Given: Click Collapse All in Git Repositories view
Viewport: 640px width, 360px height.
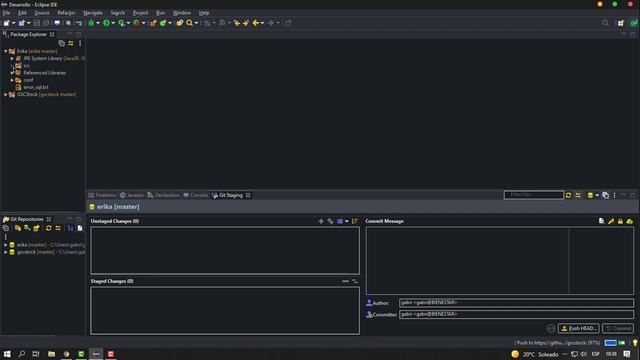Looking at the screenshot, I should 6,228.
